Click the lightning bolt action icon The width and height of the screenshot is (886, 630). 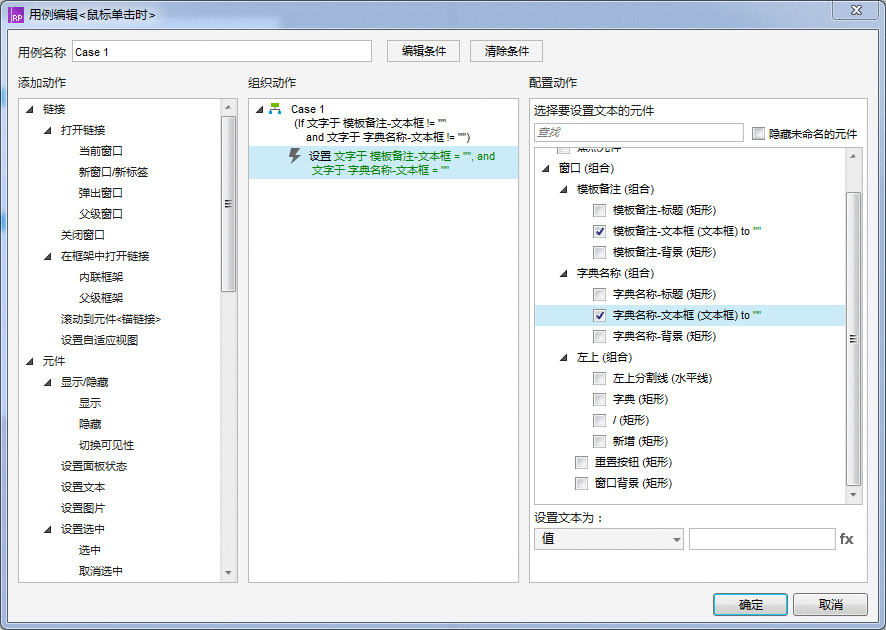click(x=294, y=156)
